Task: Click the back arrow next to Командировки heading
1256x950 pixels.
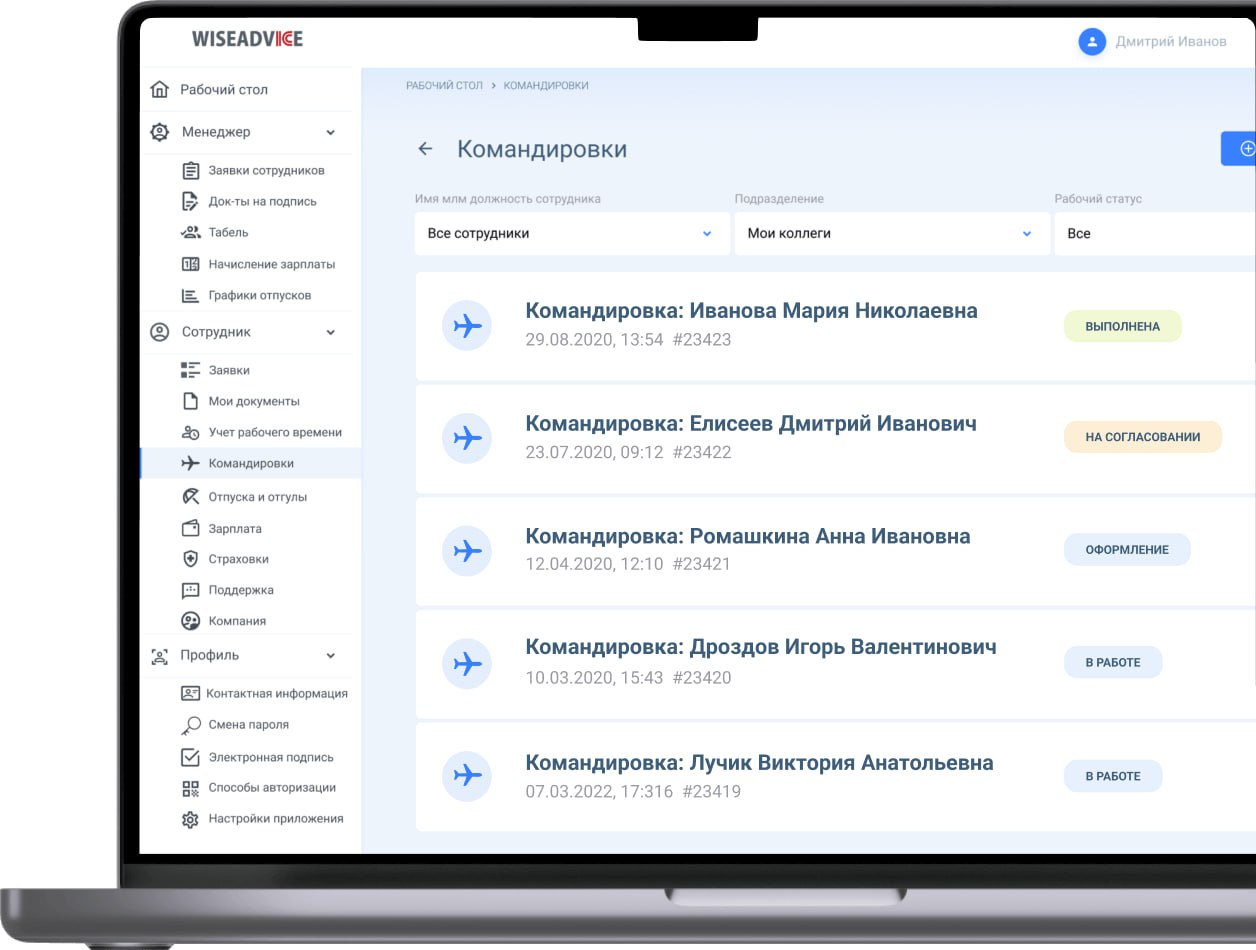Action: (x=424, y=148)
